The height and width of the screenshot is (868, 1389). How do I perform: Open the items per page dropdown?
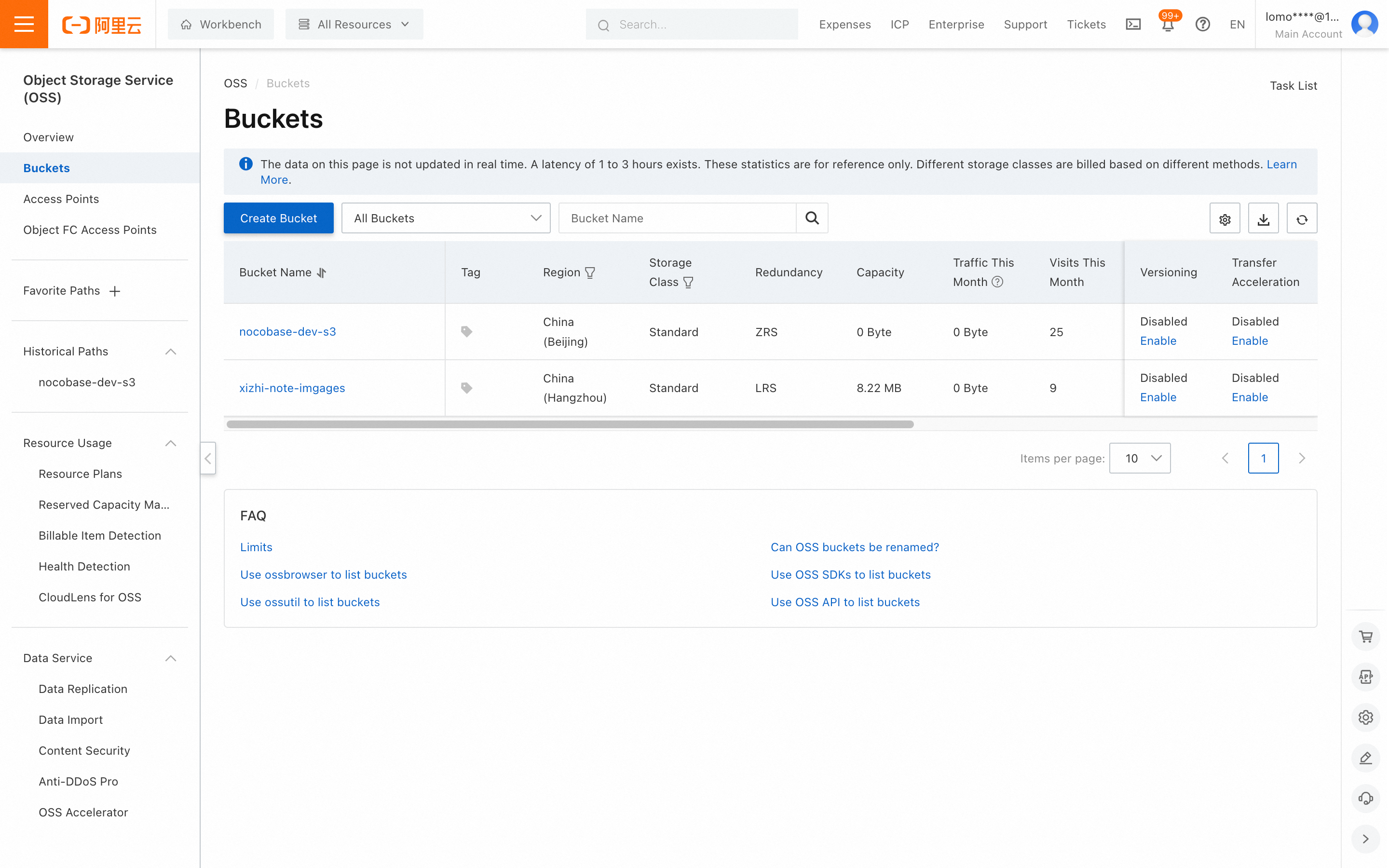(1139, 458)
